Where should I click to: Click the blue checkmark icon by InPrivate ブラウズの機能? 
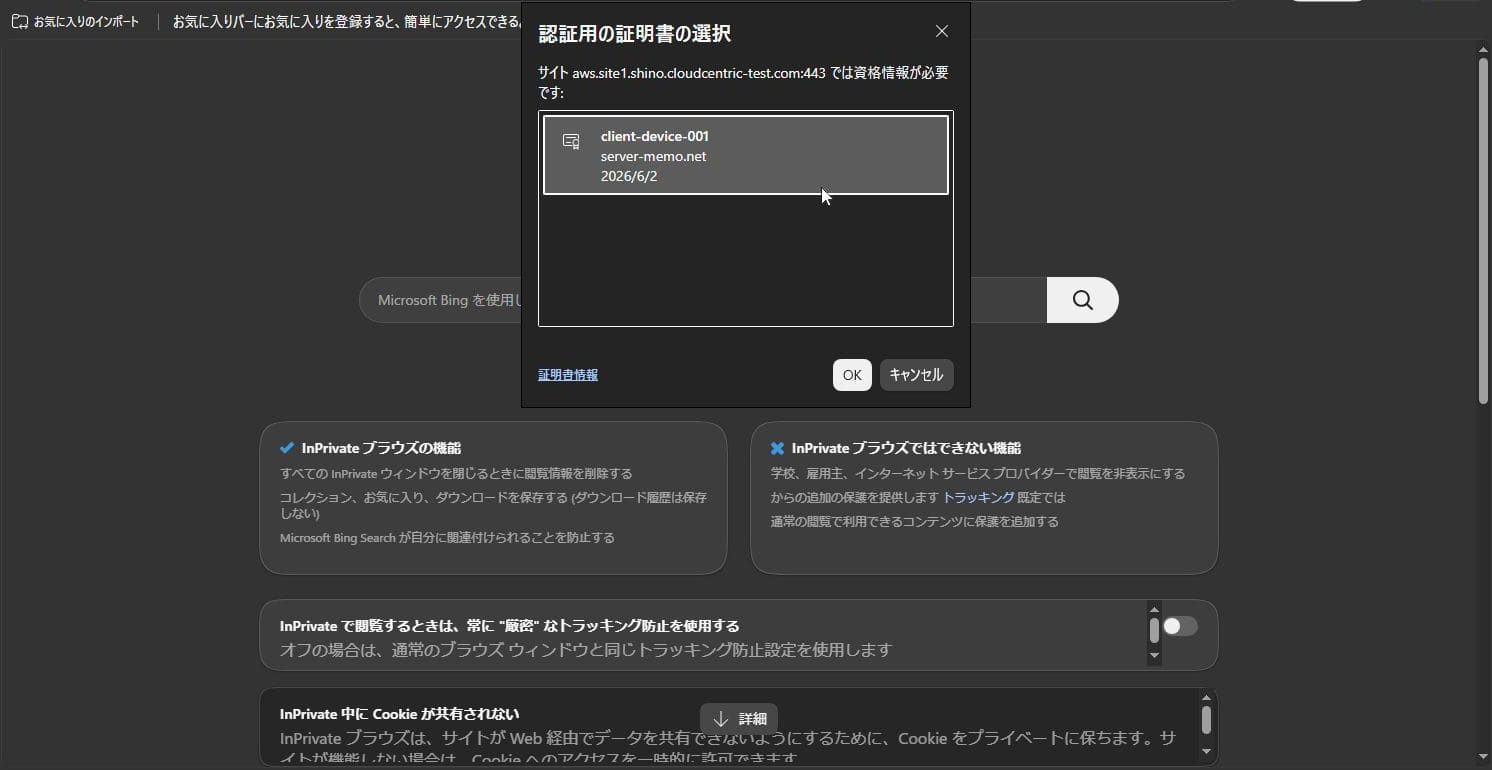tap(287, 448)
